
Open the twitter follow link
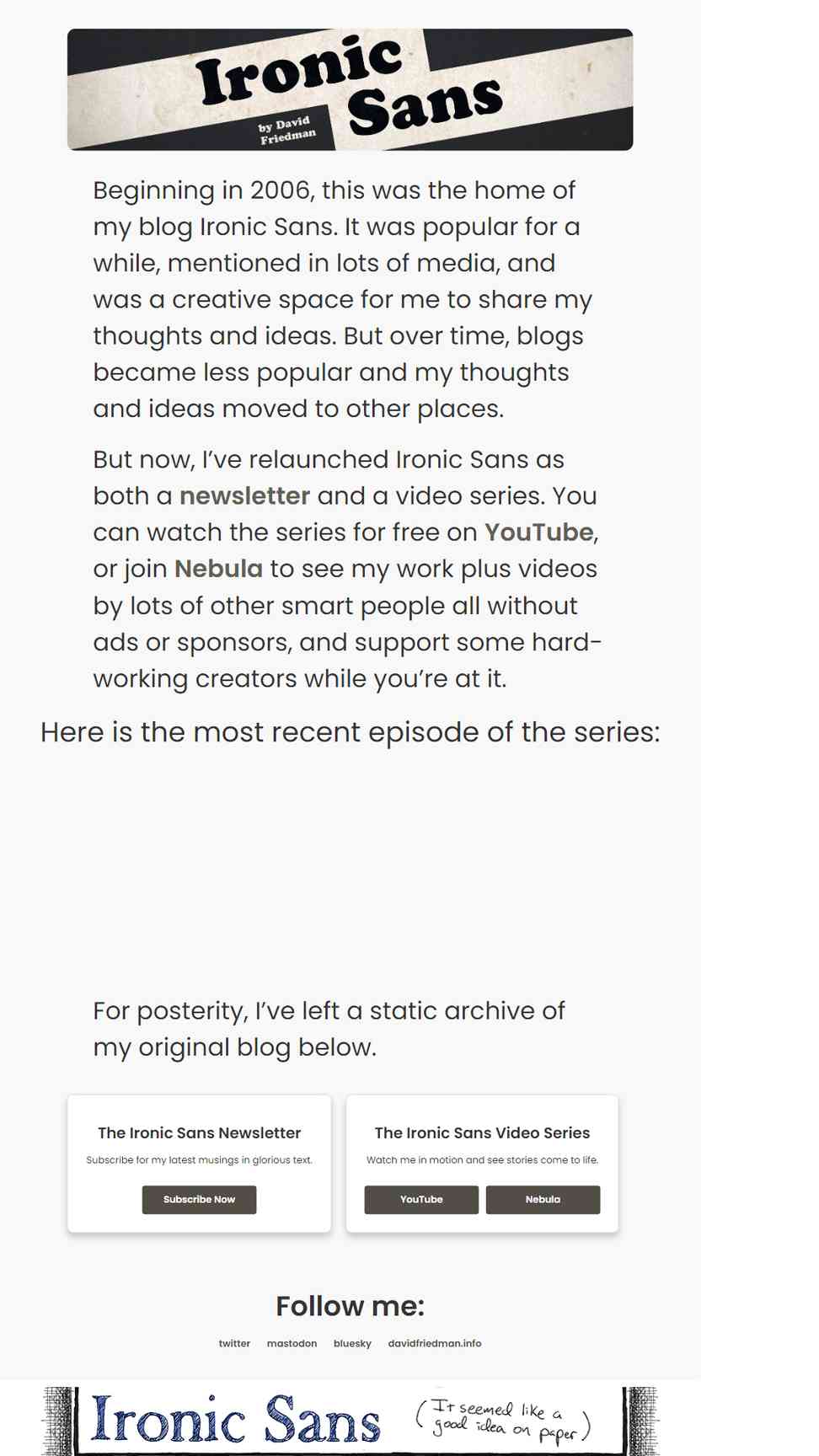tap(234, 1343)
